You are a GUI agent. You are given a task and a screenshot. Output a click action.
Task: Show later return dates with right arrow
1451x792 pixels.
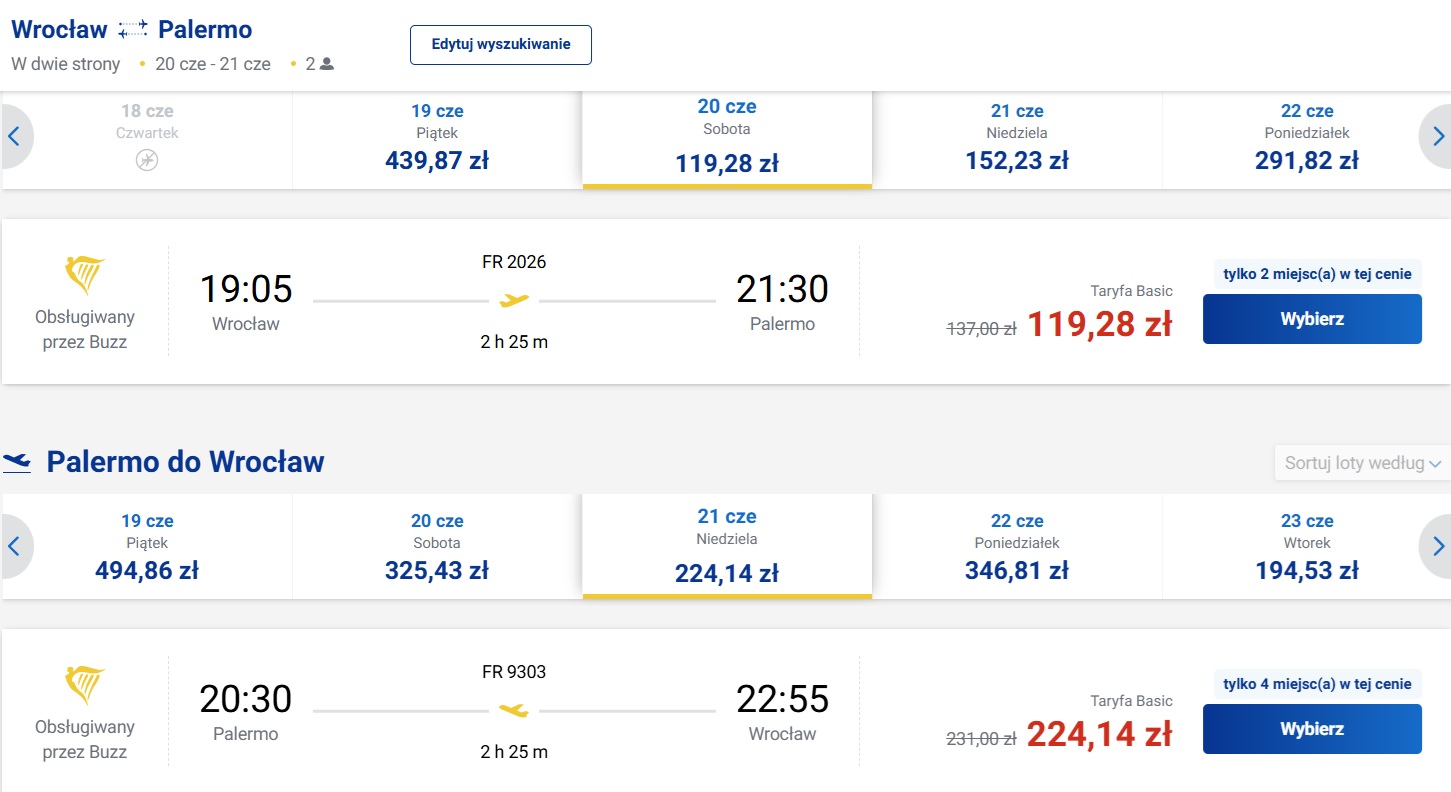(1437, 546)
